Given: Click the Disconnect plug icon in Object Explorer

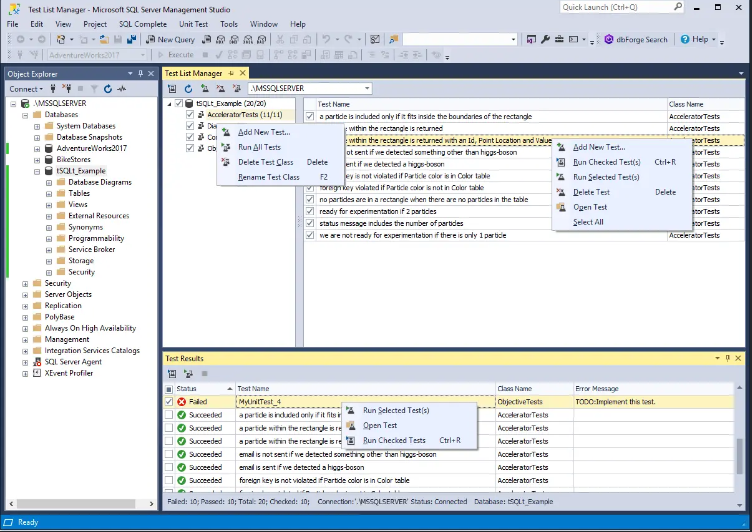Looking at the screenshot, I should (67, 89).
